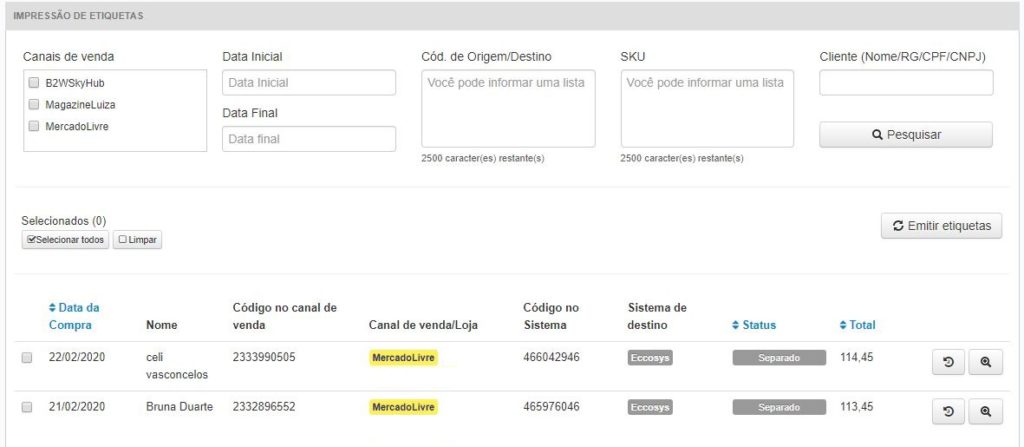Select the 21/02/2020 order row checkbox
The height and width of the screenshot is (447, 1024).
[27, 407]
